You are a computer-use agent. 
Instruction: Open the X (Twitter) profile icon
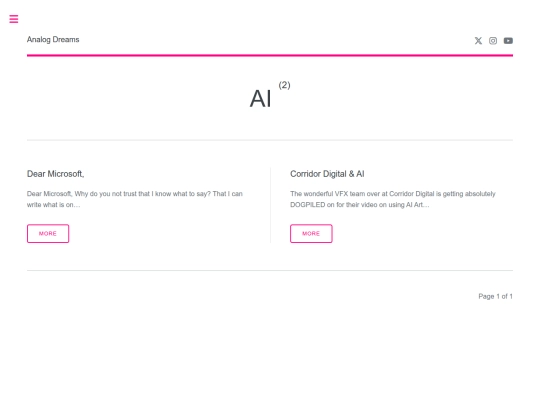[478, 41]
